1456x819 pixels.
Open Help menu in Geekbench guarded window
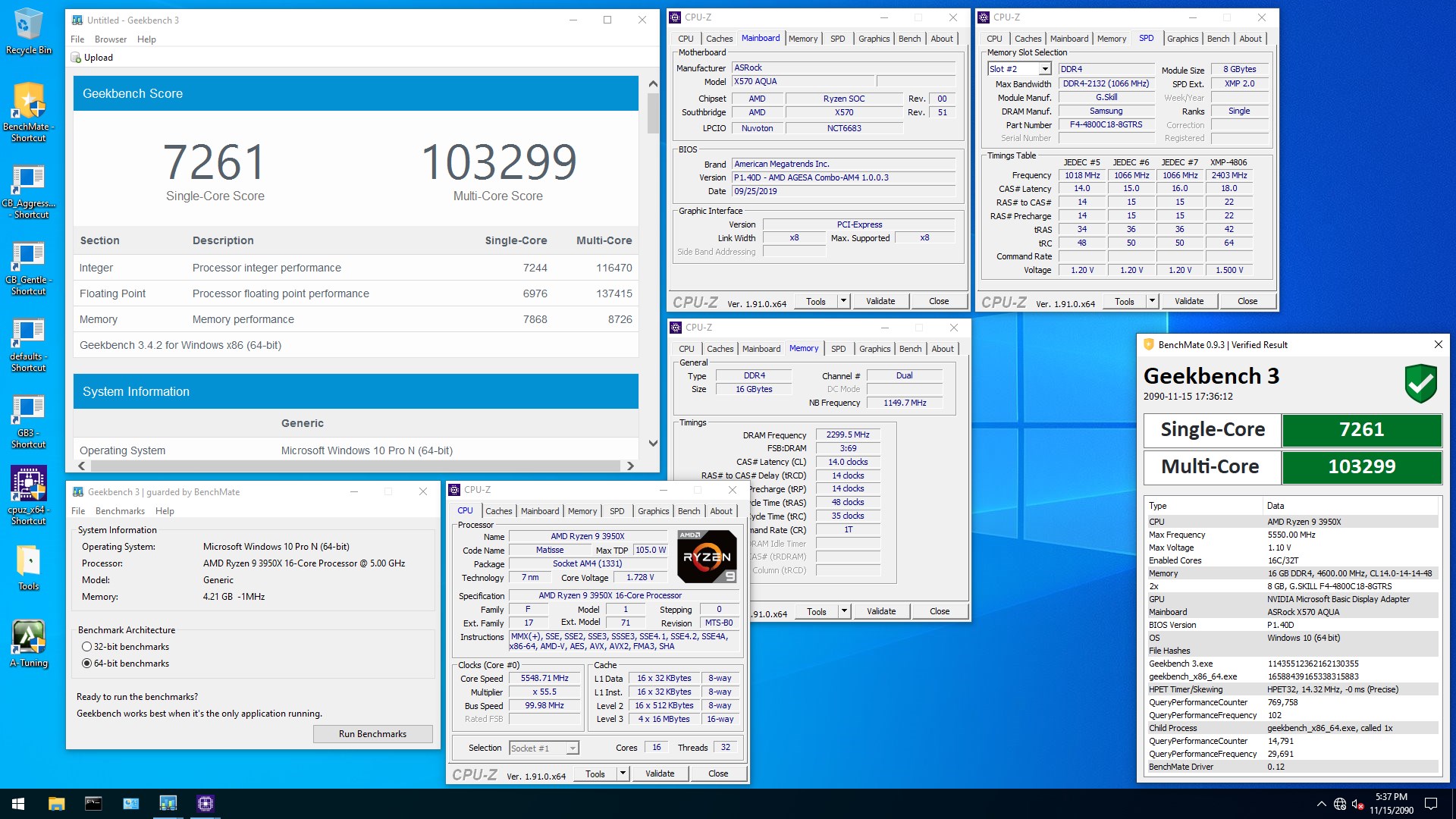pyautogui.click(x=165, y=511)
